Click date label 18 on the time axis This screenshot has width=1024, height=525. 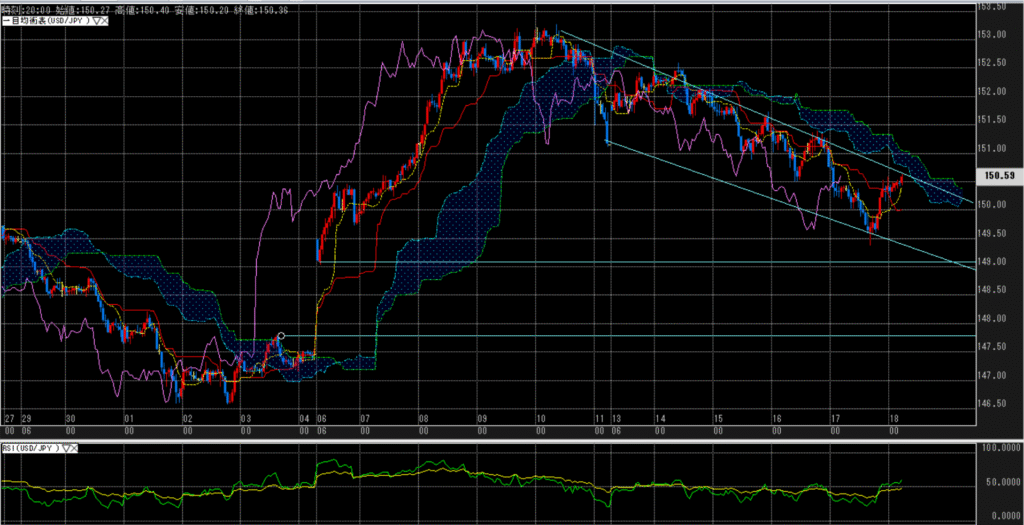[893, 416]
